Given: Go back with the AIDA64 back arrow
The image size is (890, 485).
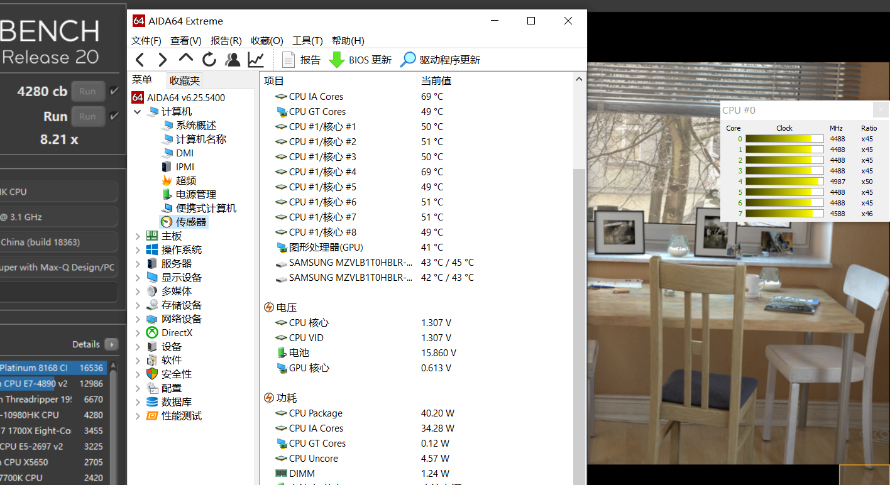Looking at the screenshot, I should (140, 59).
